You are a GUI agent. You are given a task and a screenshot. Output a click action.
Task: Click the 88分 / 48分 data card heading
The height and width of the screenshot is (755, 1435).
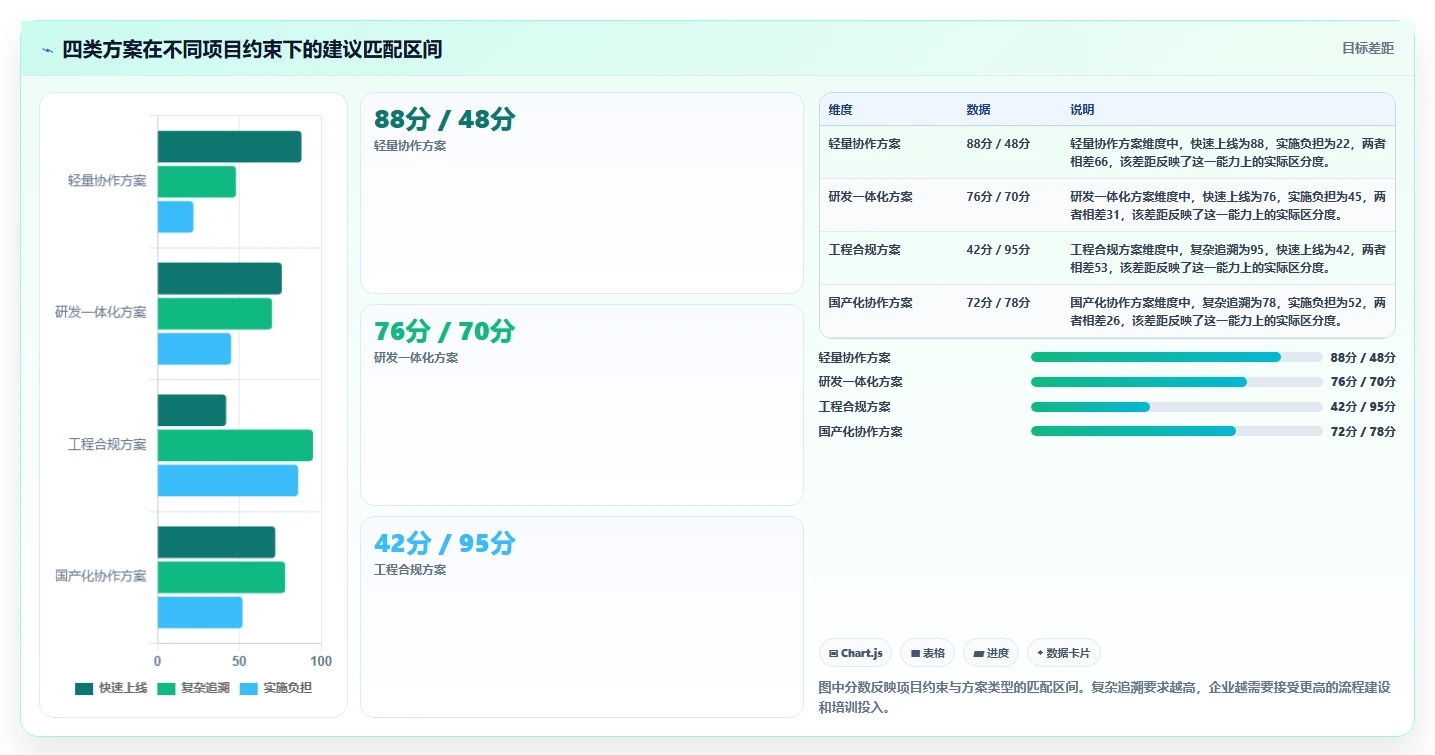click(445, 119)
